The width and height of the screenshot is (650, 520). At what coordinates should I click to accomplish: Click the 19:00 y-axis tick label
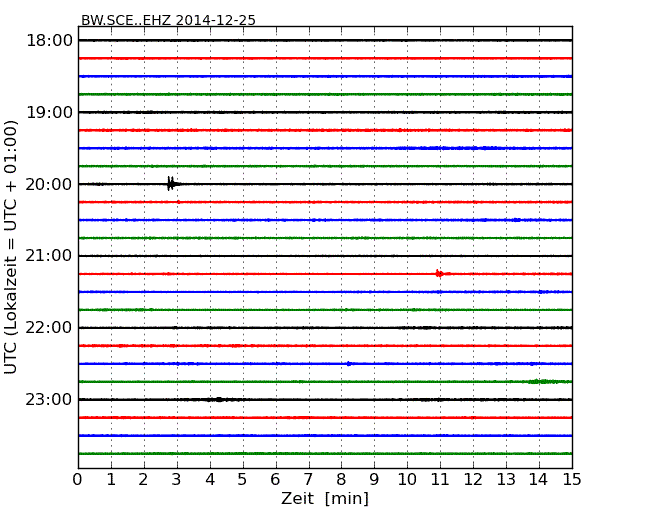(48, 112)
